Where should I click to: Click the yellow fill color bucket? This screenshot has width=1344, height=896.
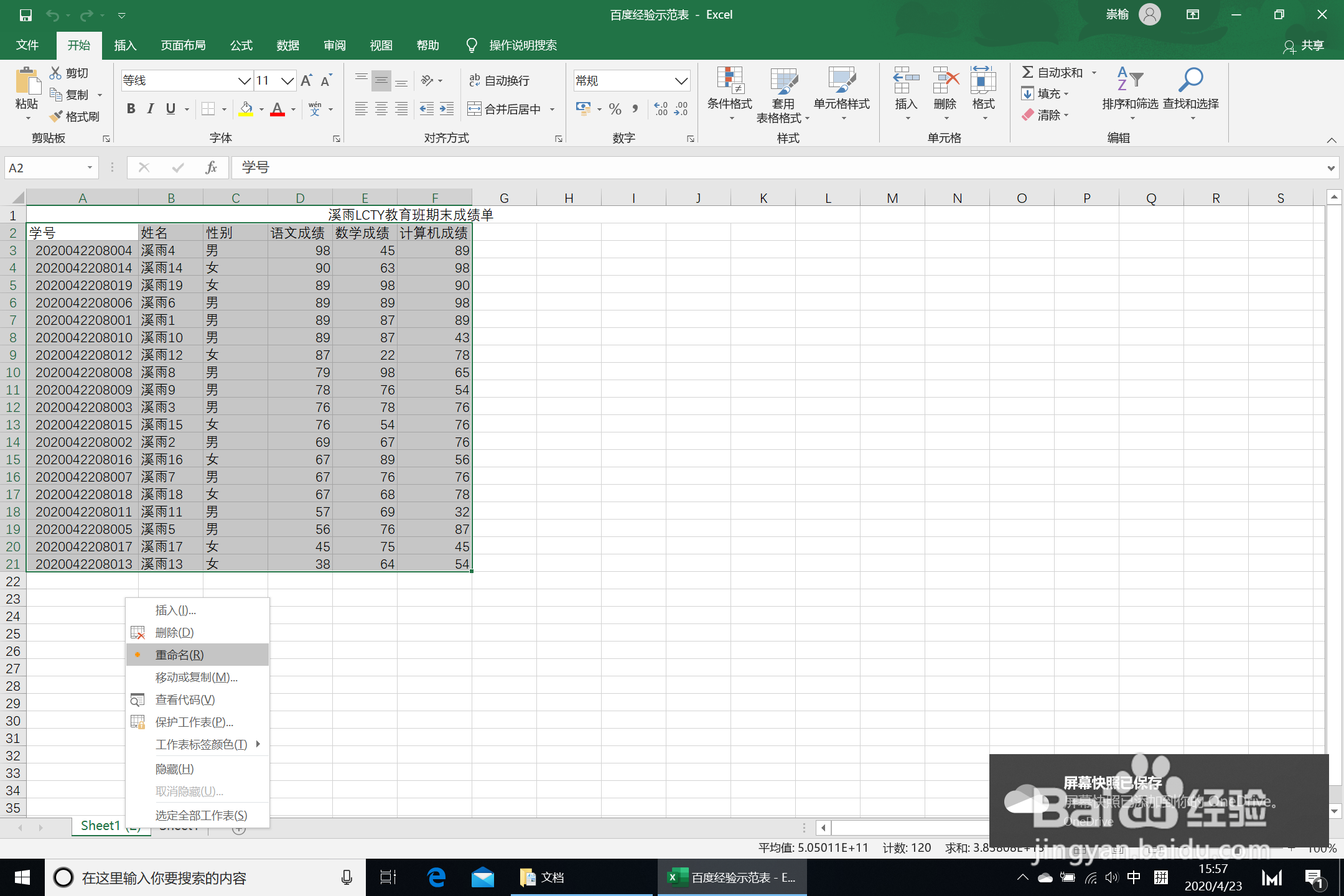pos(246,109)
